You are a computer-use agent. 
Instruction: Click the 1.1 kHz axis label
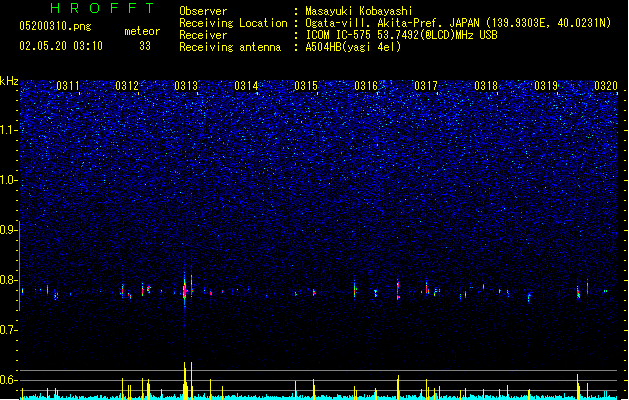pyautogui.click(x=8, y=130)
